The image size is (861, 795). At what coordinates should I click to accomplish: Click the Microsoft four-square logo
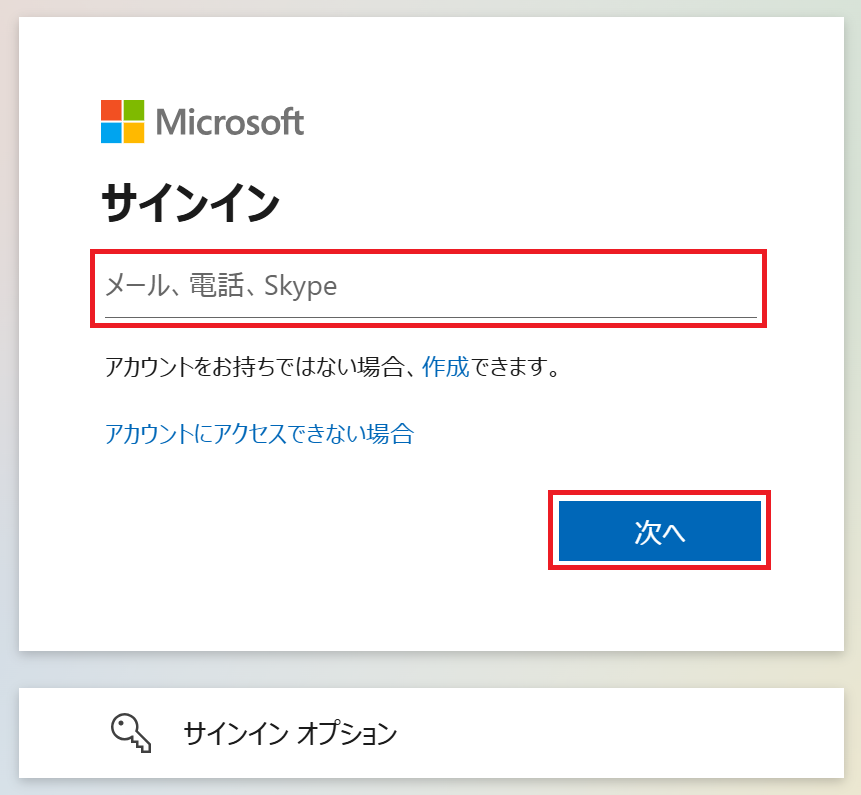pyautogui.click(x=122, y=121)
